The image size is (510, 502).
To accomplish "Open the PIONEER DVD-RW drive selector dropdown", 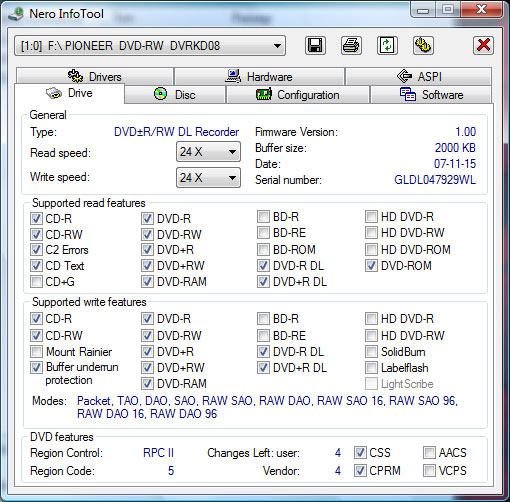I will [150, 46].
